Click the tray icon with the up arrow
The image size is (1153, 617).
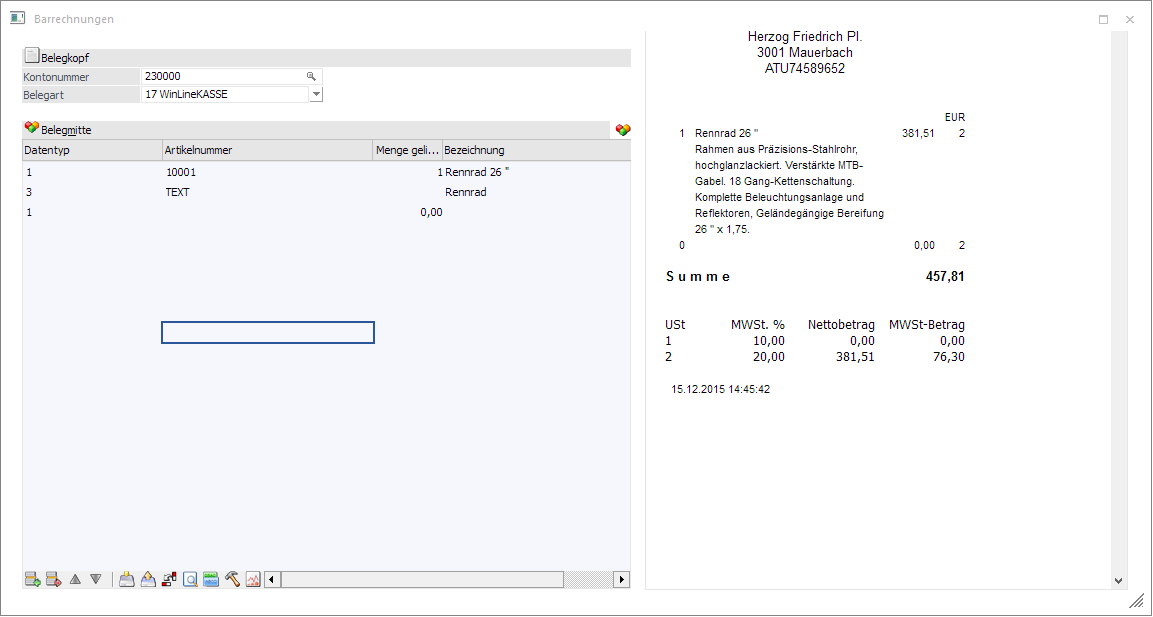(x=148, y=579)
